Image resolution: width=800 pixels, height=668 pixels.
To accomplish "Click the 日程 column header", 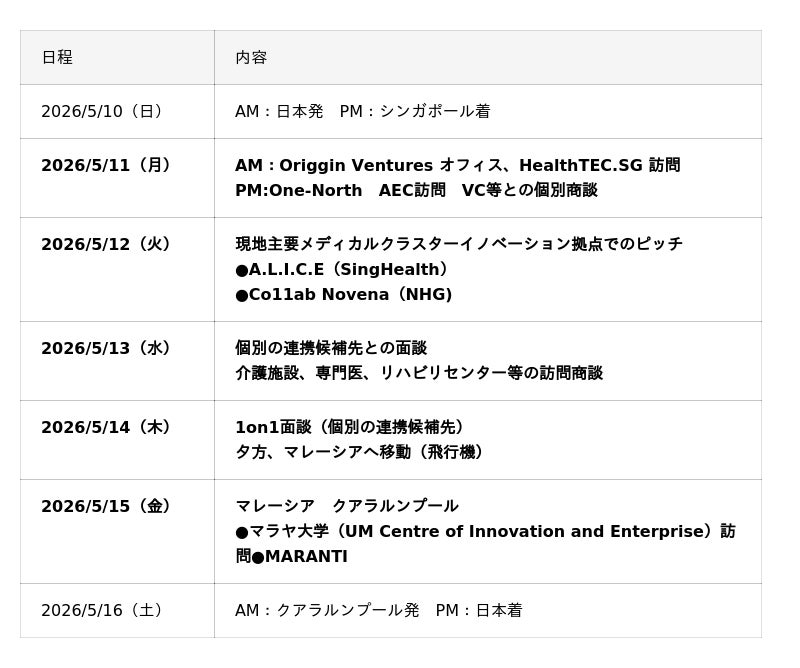I will 57,58.
